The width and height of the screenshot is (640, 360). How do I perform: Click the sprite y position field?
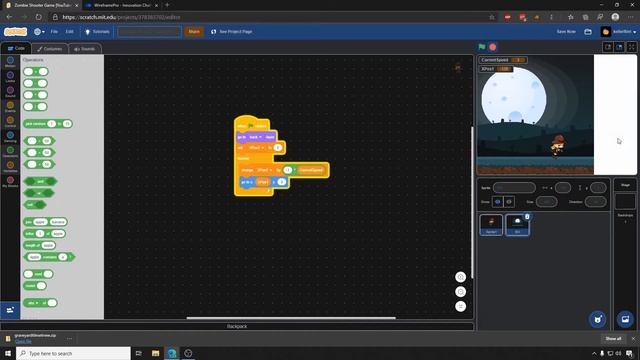(x=598, y=188)
